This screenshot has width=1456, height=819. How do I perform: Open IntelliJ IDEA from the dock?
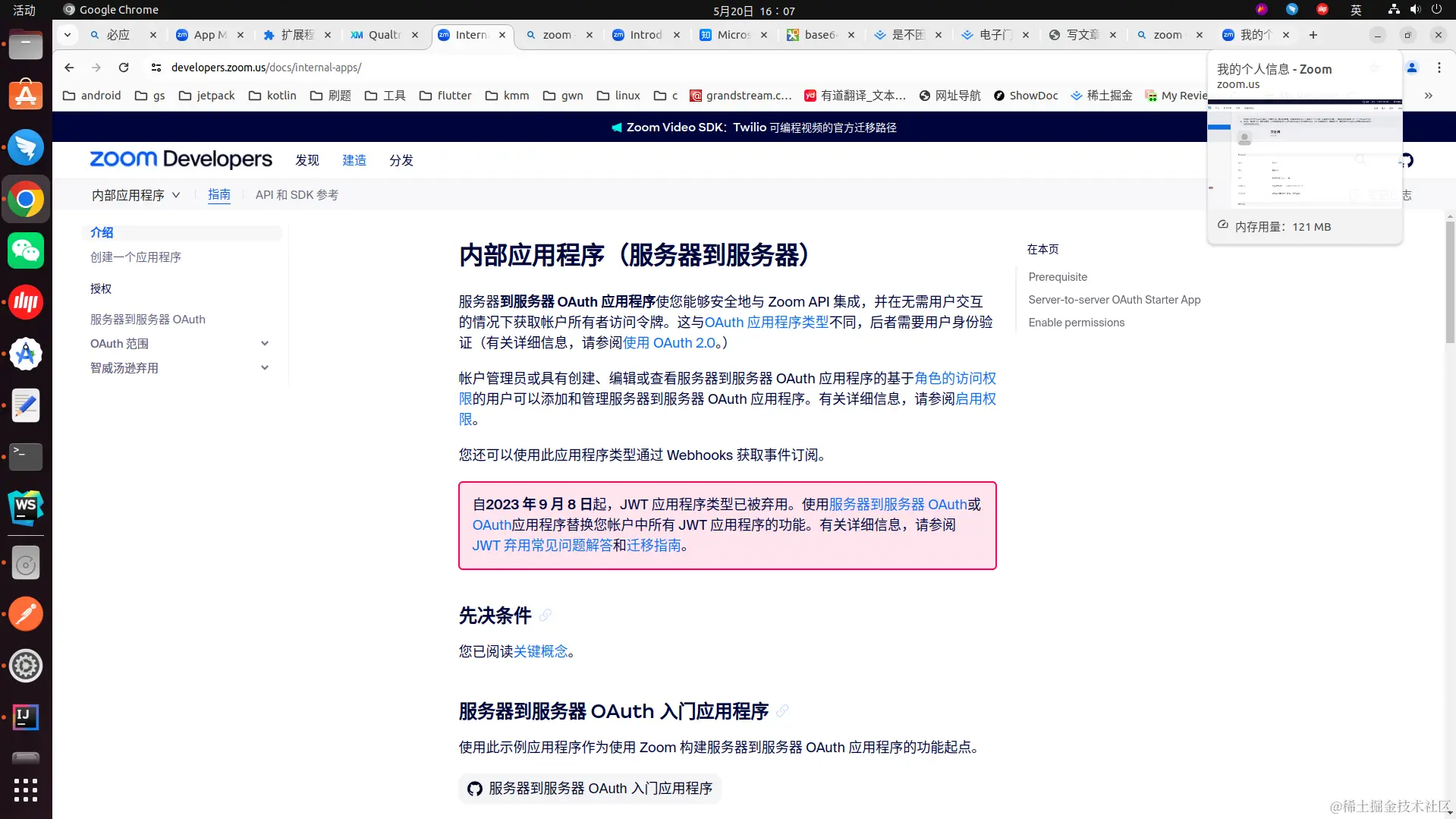coord(26,717)
